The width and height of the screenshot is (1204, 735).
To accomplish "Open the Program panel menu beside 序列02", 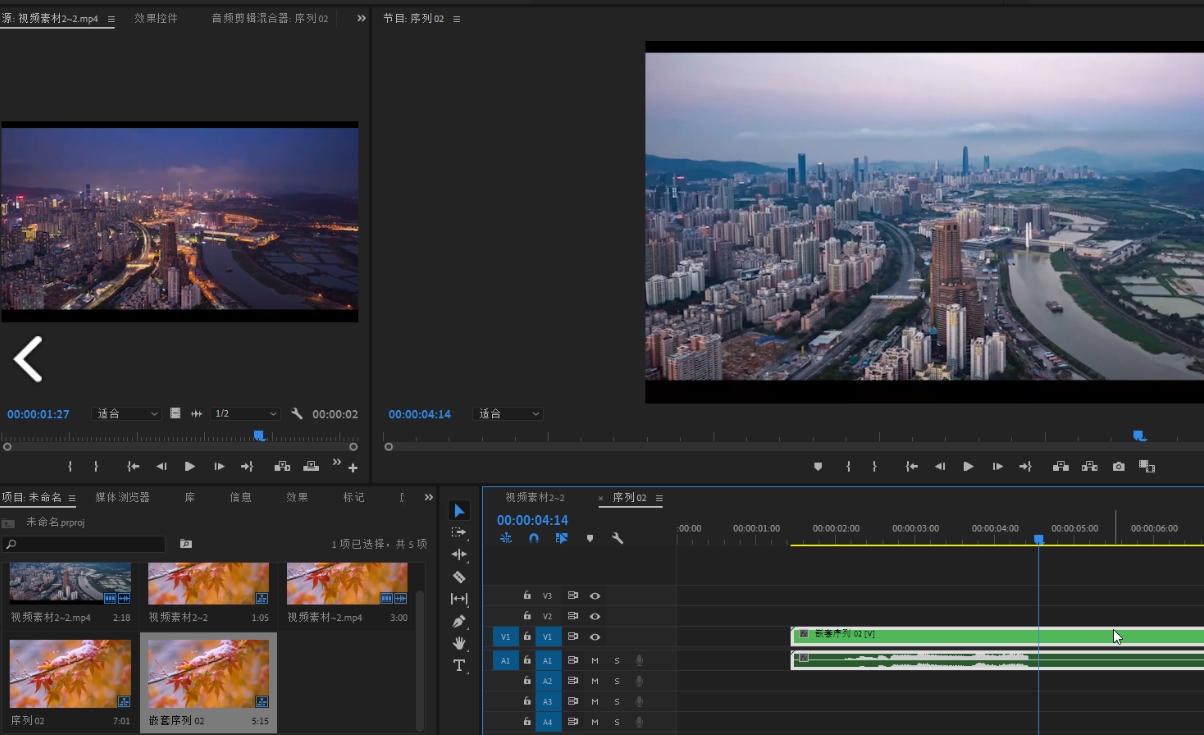I will point(457,19).
